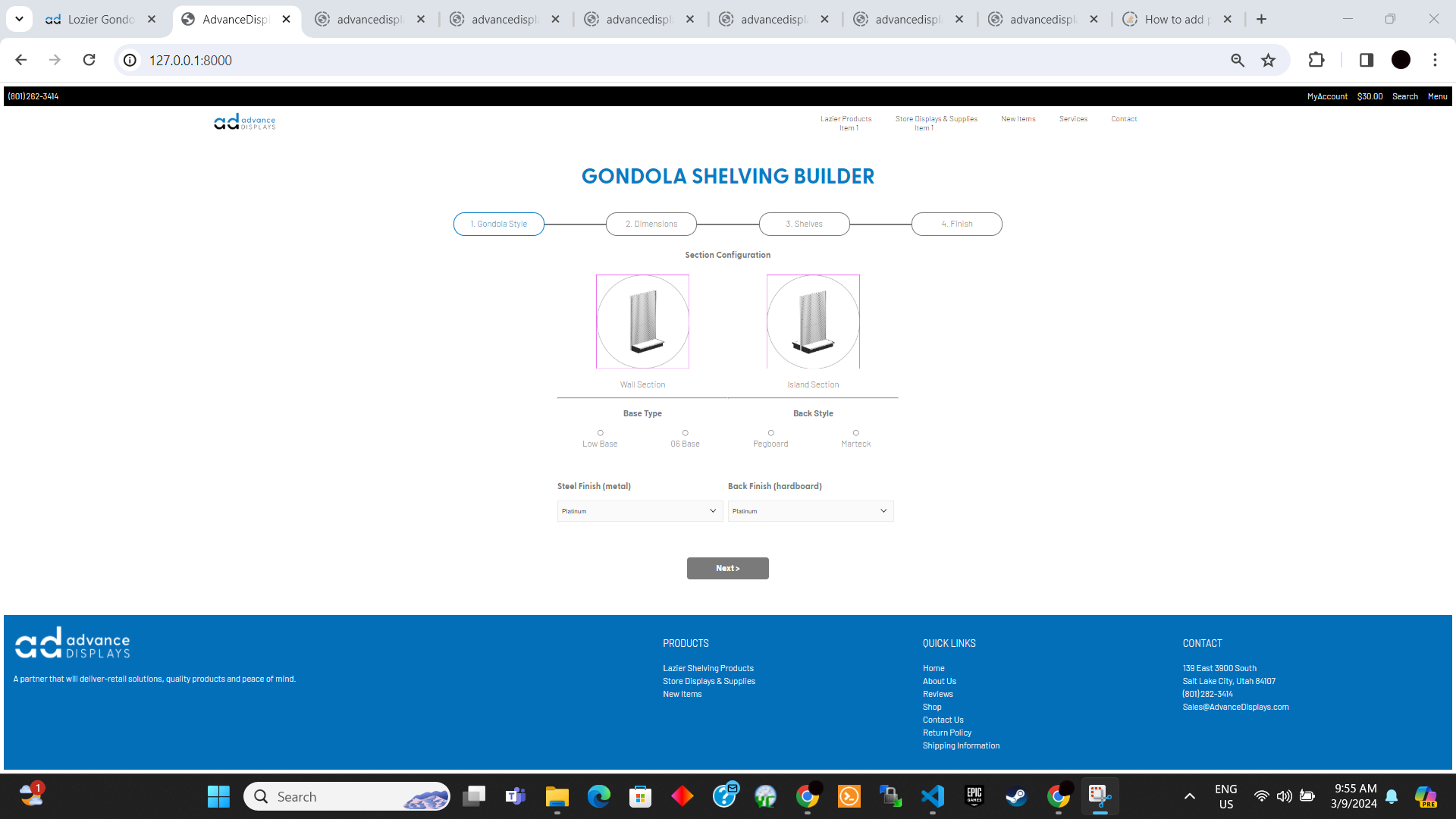Select the Marteck back style

[x=855, y=433]
